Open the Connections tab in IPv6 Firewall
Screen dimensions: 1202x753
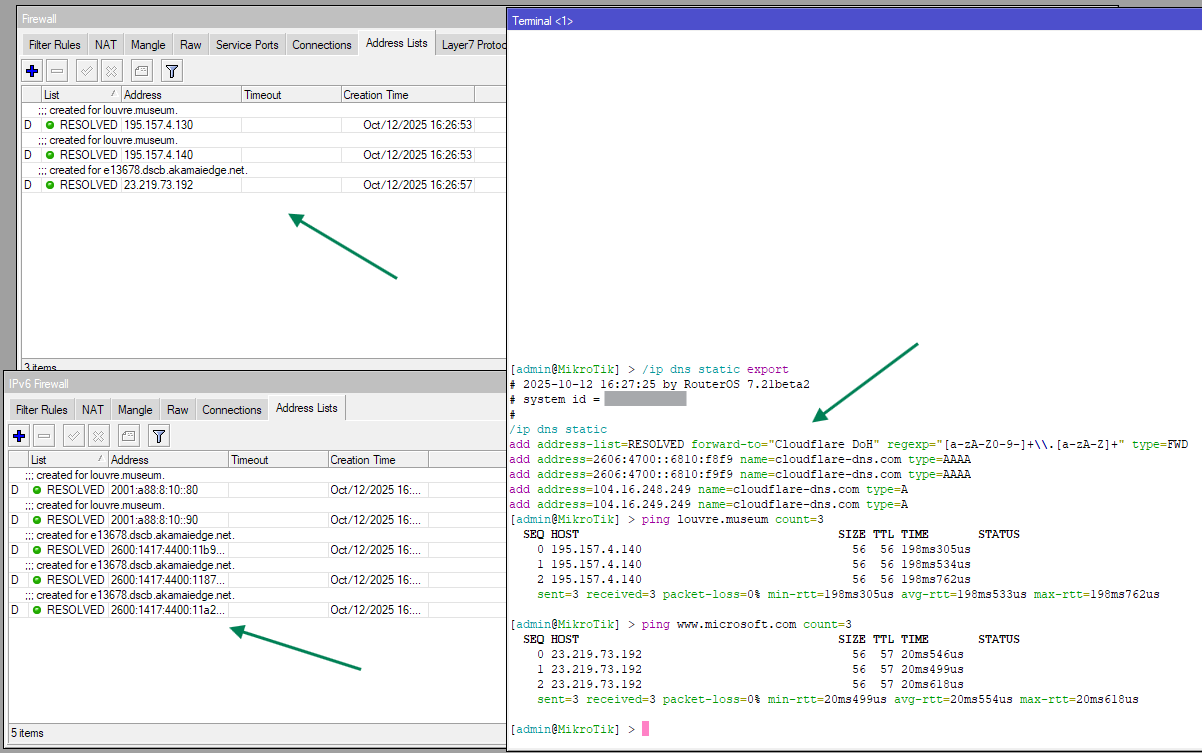click(x=232, y=410)
